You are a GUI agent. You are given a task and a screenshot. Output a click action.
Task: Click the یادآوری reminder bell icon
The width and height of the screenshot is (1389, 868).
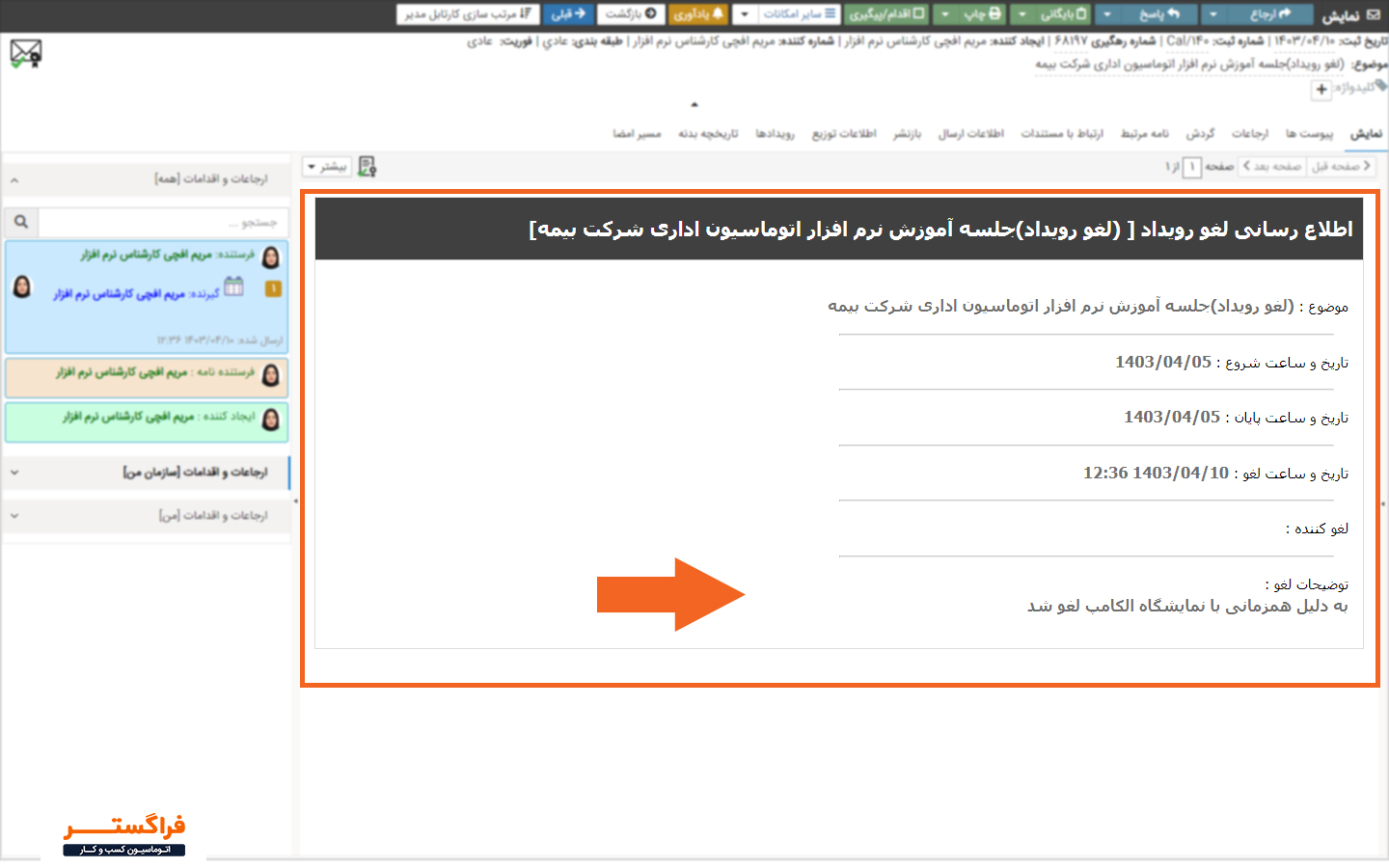pos(716,14)
